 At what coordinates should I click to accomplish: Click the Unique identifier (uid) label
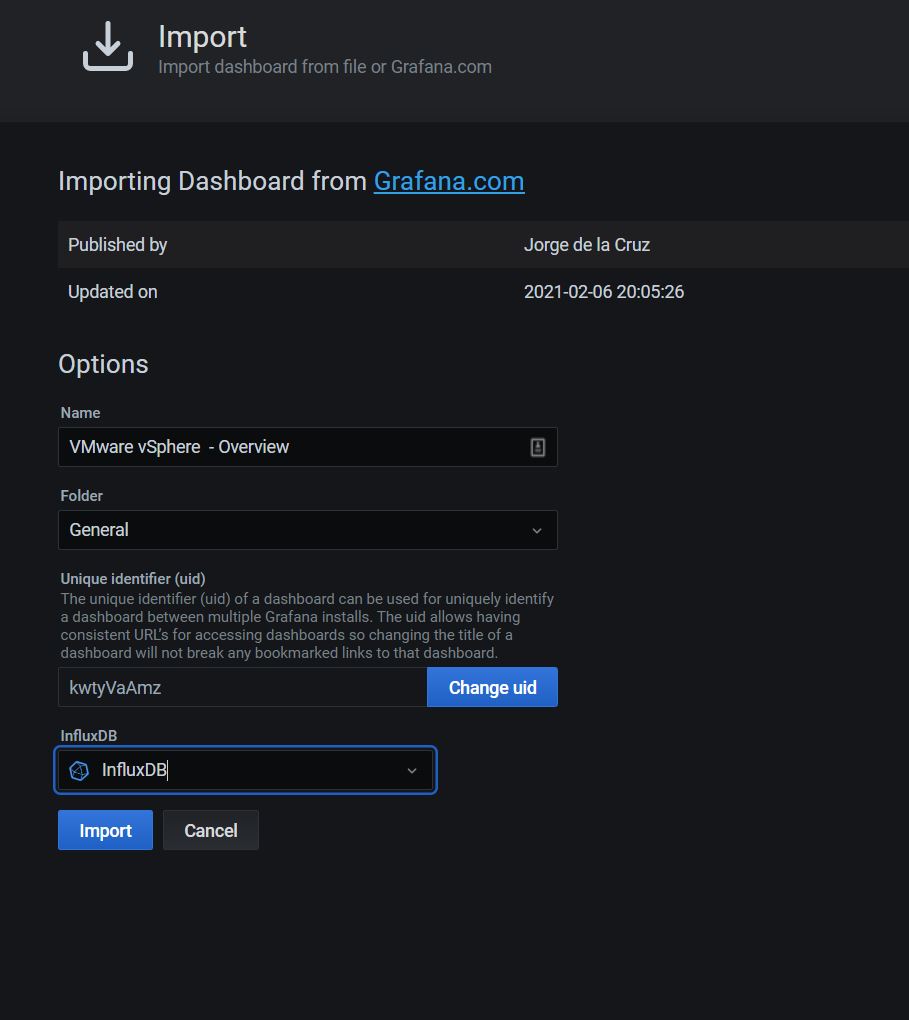click(x=133, y=578)
